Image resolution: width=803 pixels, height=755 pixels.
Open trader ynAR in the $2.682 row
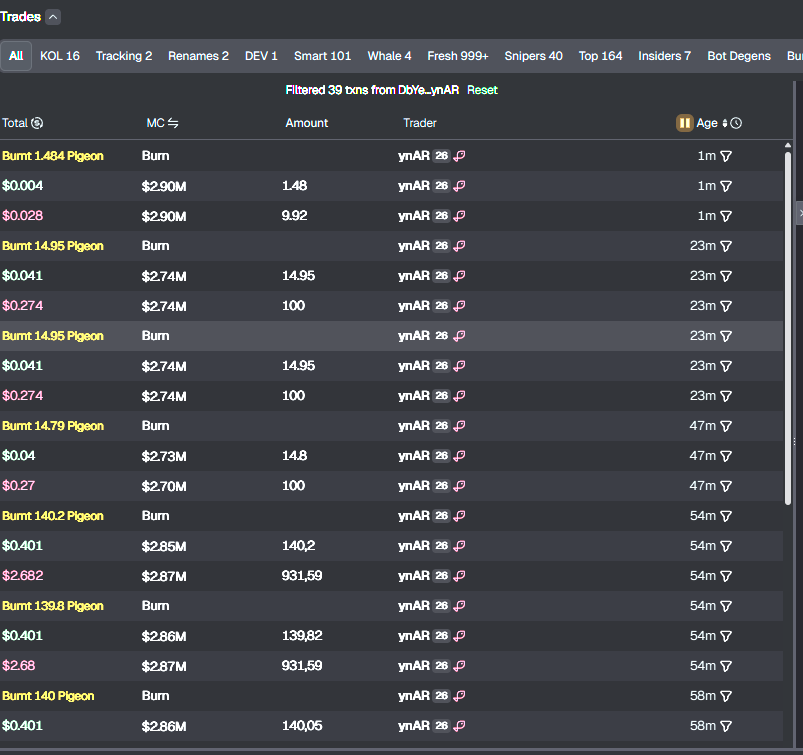point(414,576)
